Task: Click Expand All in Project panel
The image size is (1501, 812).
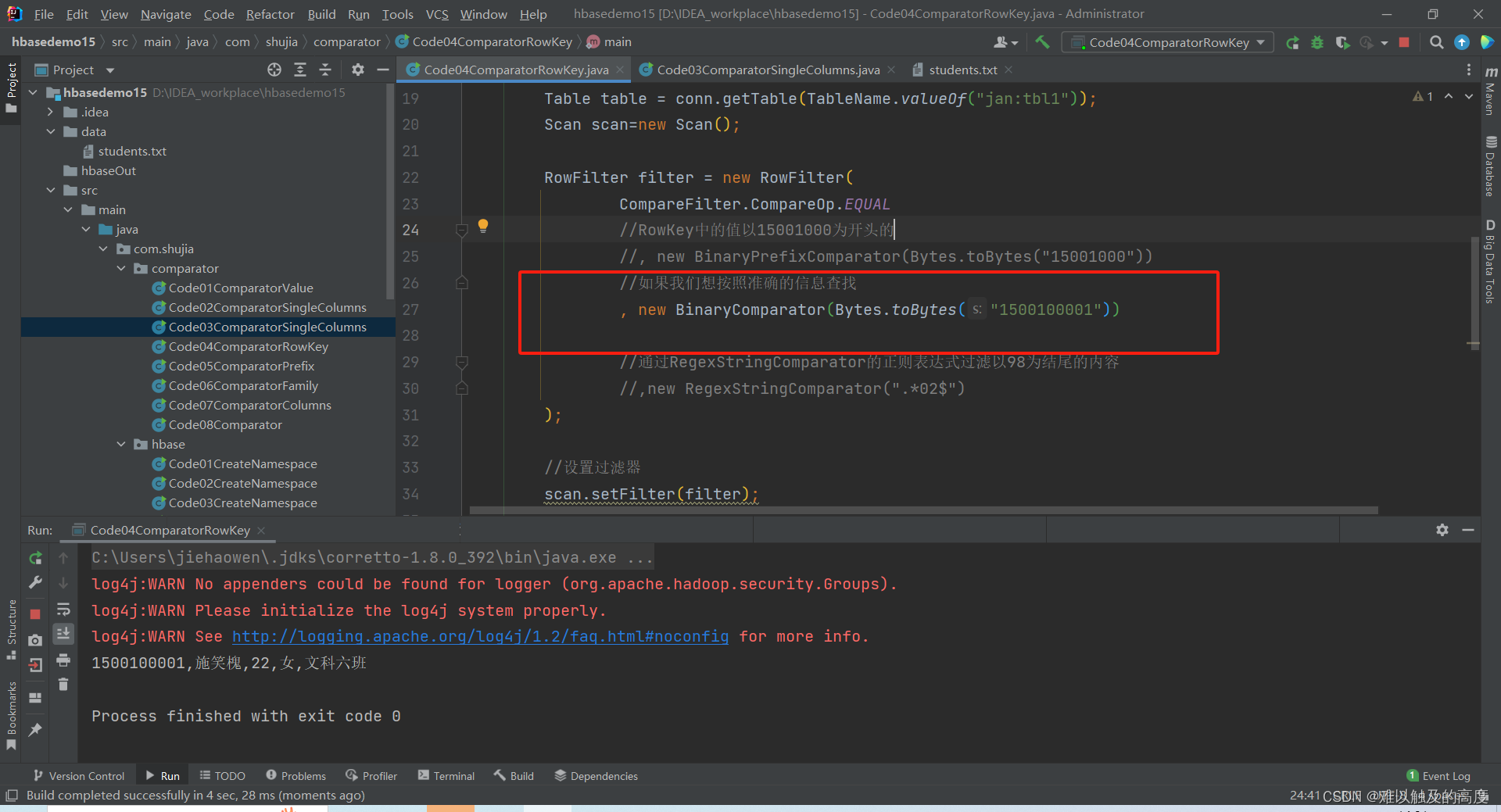Action: 300,70
